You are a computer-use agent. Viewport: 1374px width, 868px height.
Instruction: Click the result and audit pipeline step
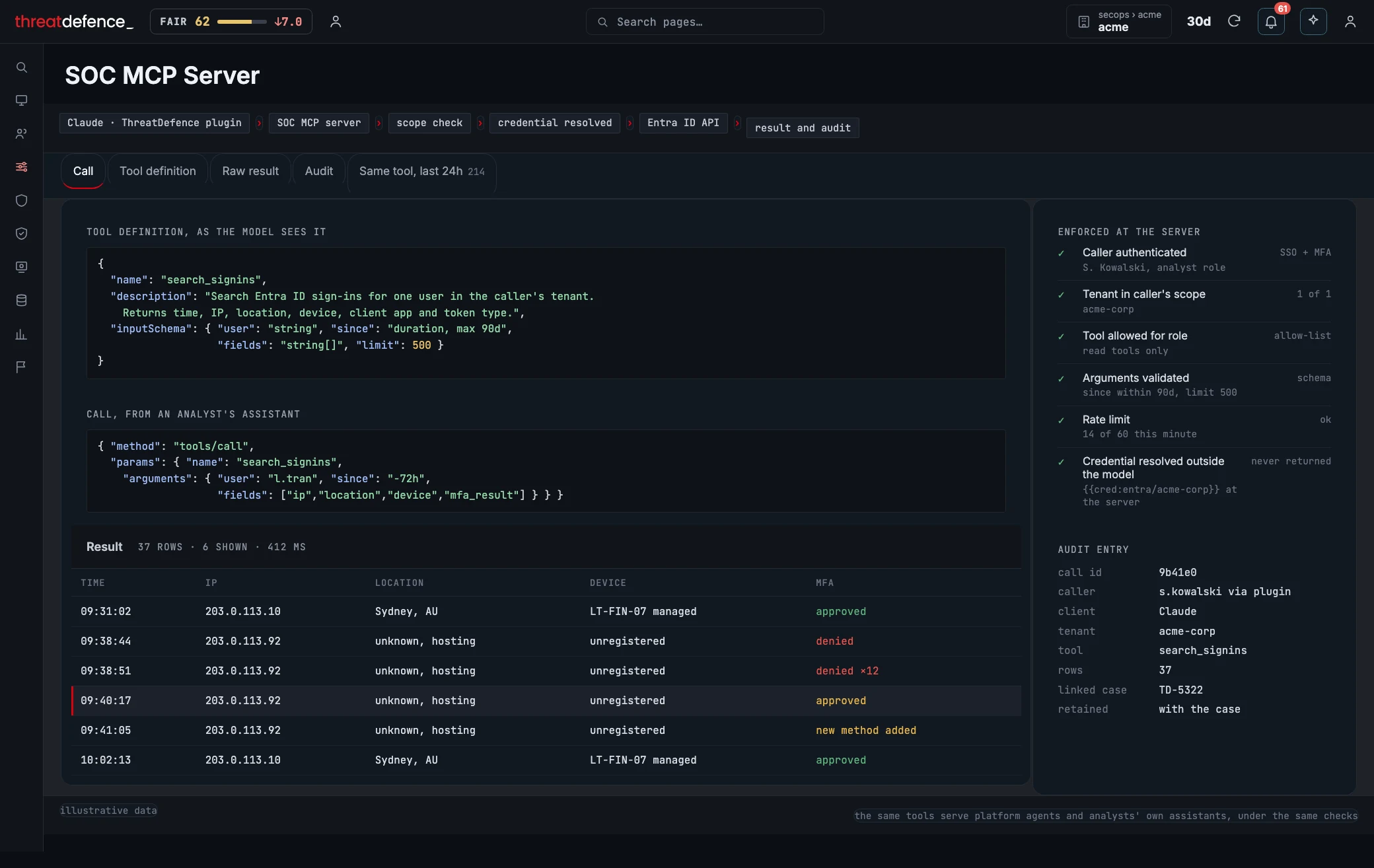click(803, 128)
